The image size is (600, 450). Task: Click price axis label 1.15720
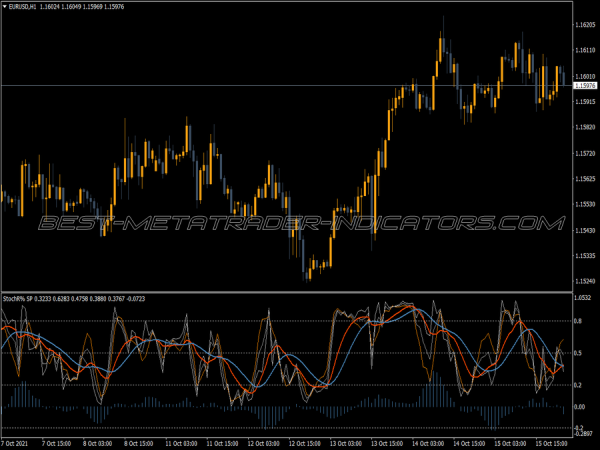point(585,153)
